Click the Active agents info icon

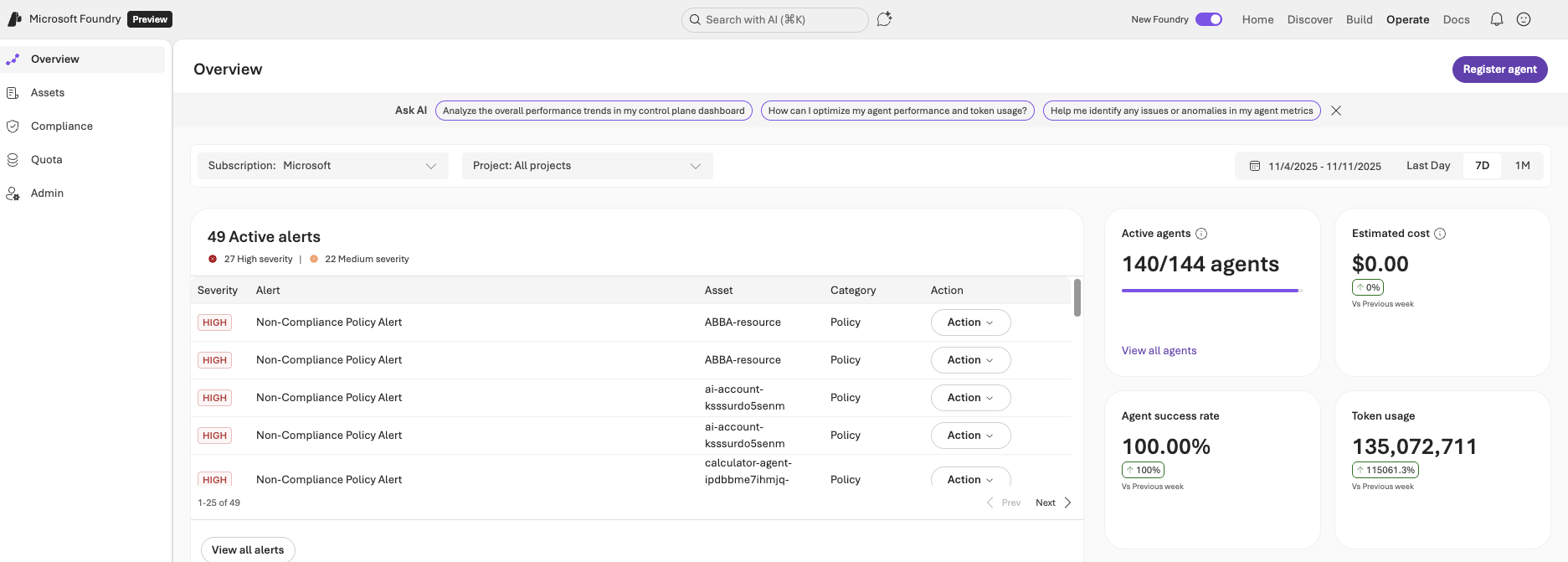pos(1201,234)
